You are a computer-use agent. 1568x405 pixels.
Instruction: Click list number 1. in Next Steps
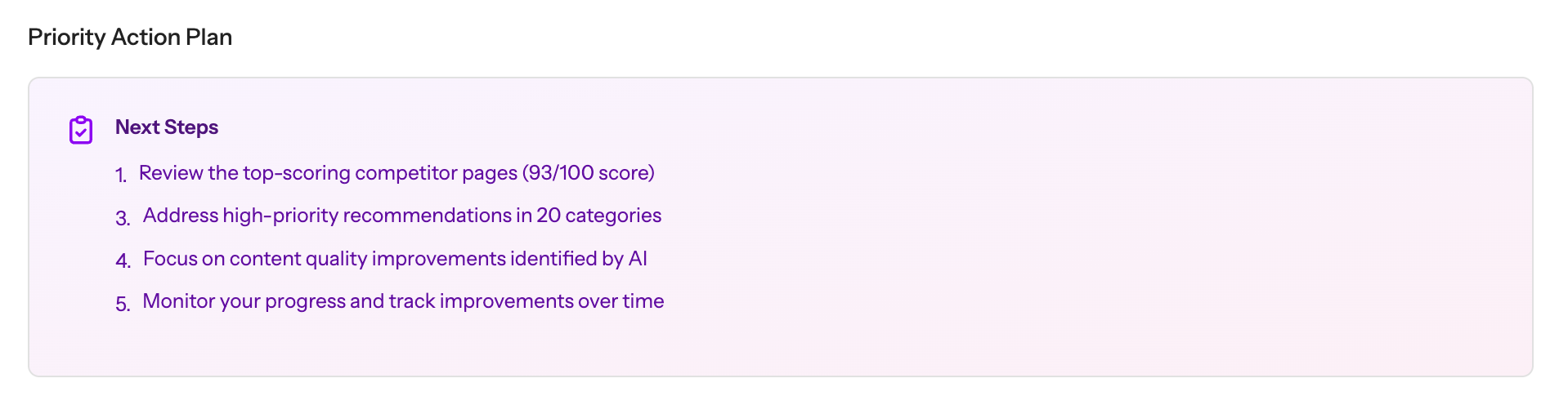pyautogui.click(x=121, y=176)
